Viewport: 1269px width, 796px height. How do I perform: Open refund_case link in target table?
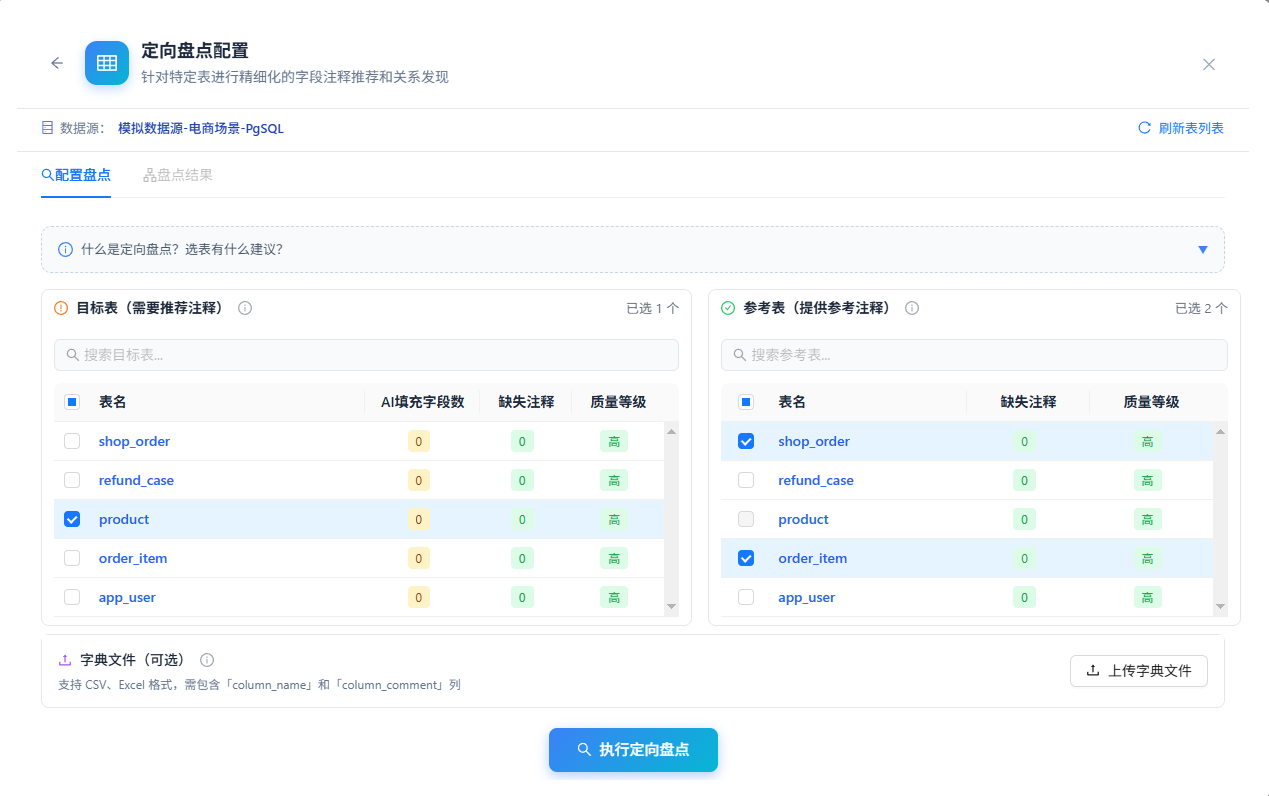click(136, 480)
